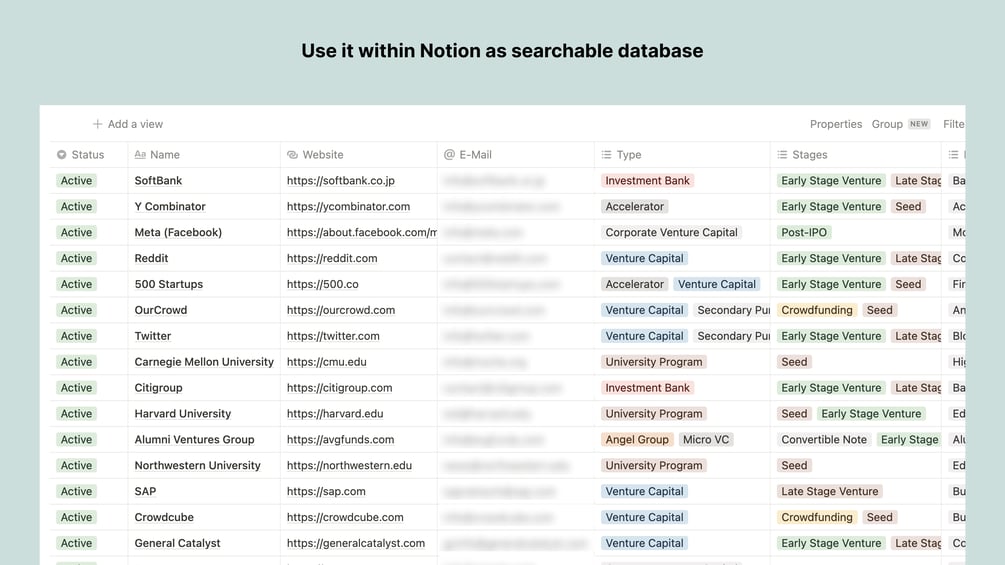Select the Angel Group tag for Alumni Ventures

point(636,440)
